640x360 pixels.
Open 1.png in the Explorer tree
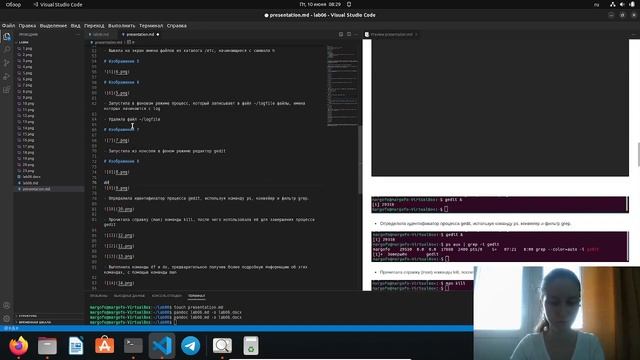[27, 48]
